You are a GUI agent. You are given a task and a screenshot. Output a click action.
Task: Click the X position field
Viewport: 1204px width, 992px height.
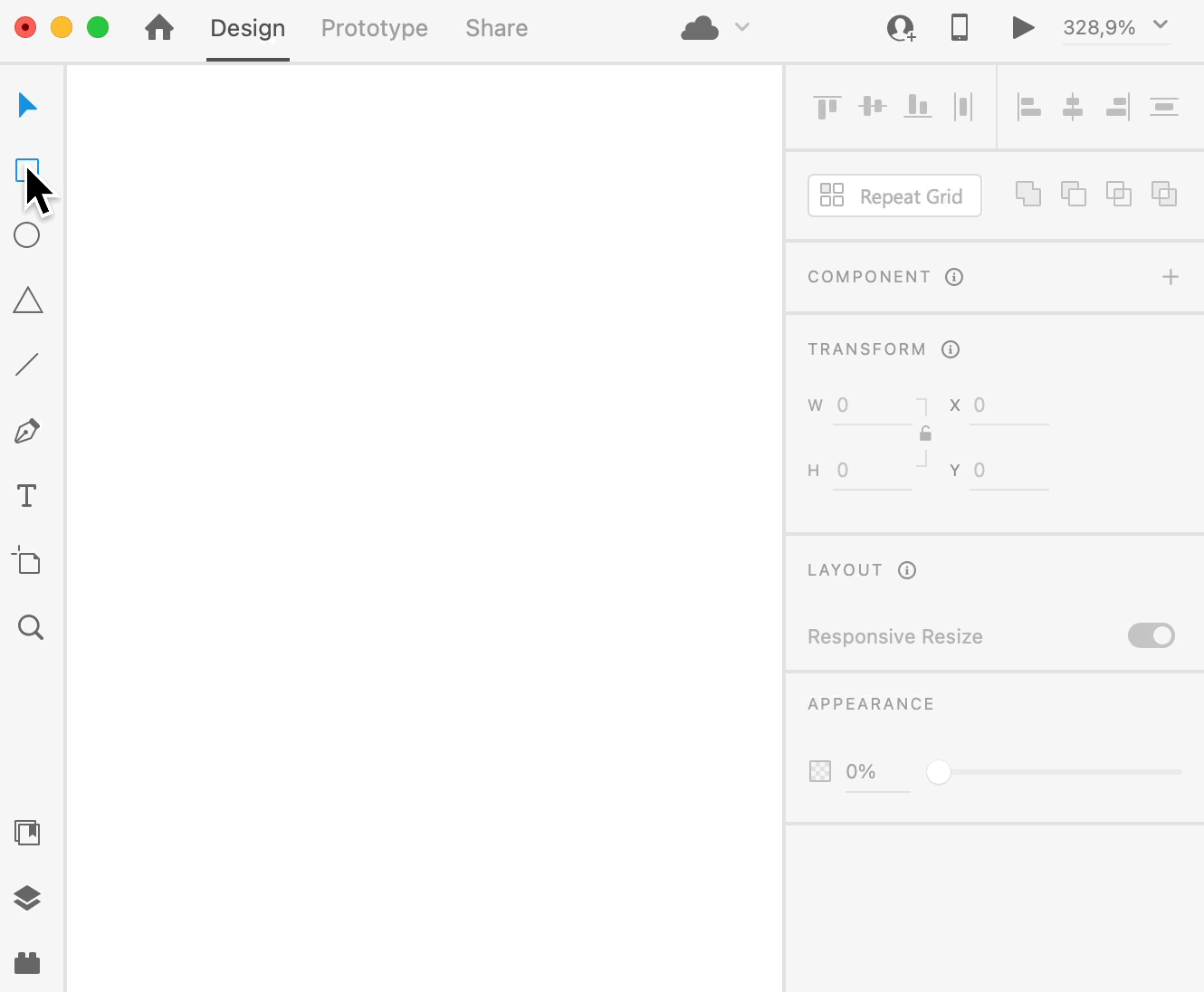[1009, 406]
